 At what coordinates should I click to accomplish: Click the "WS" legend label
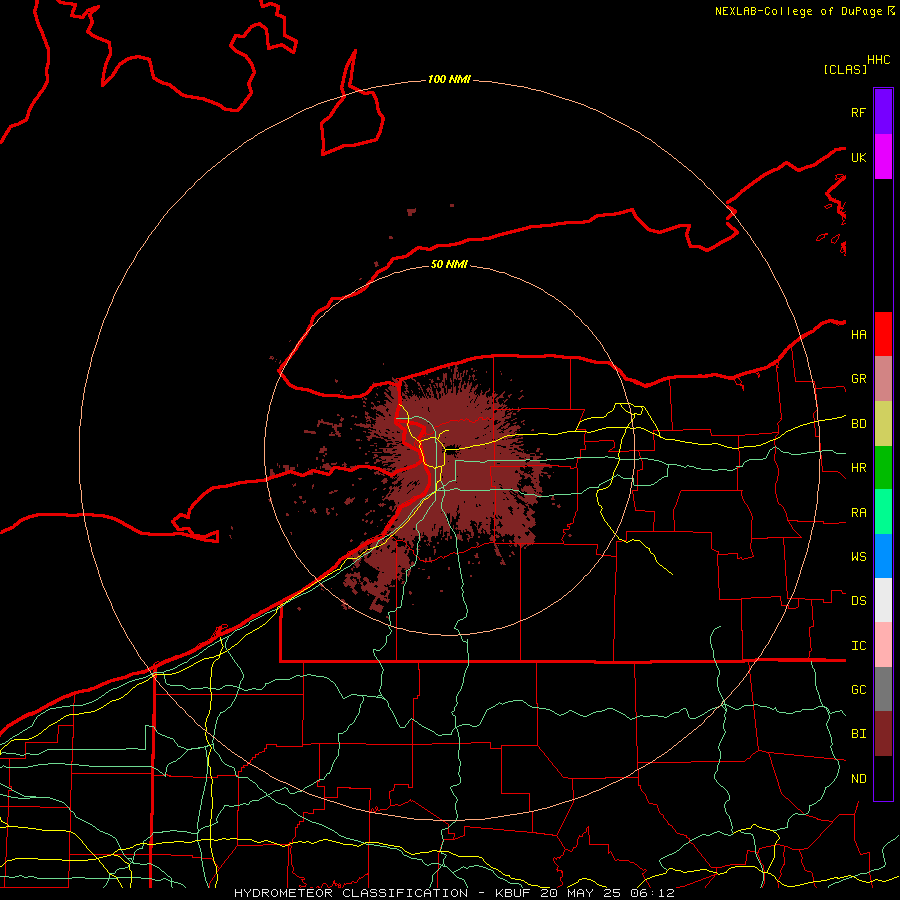858,557
